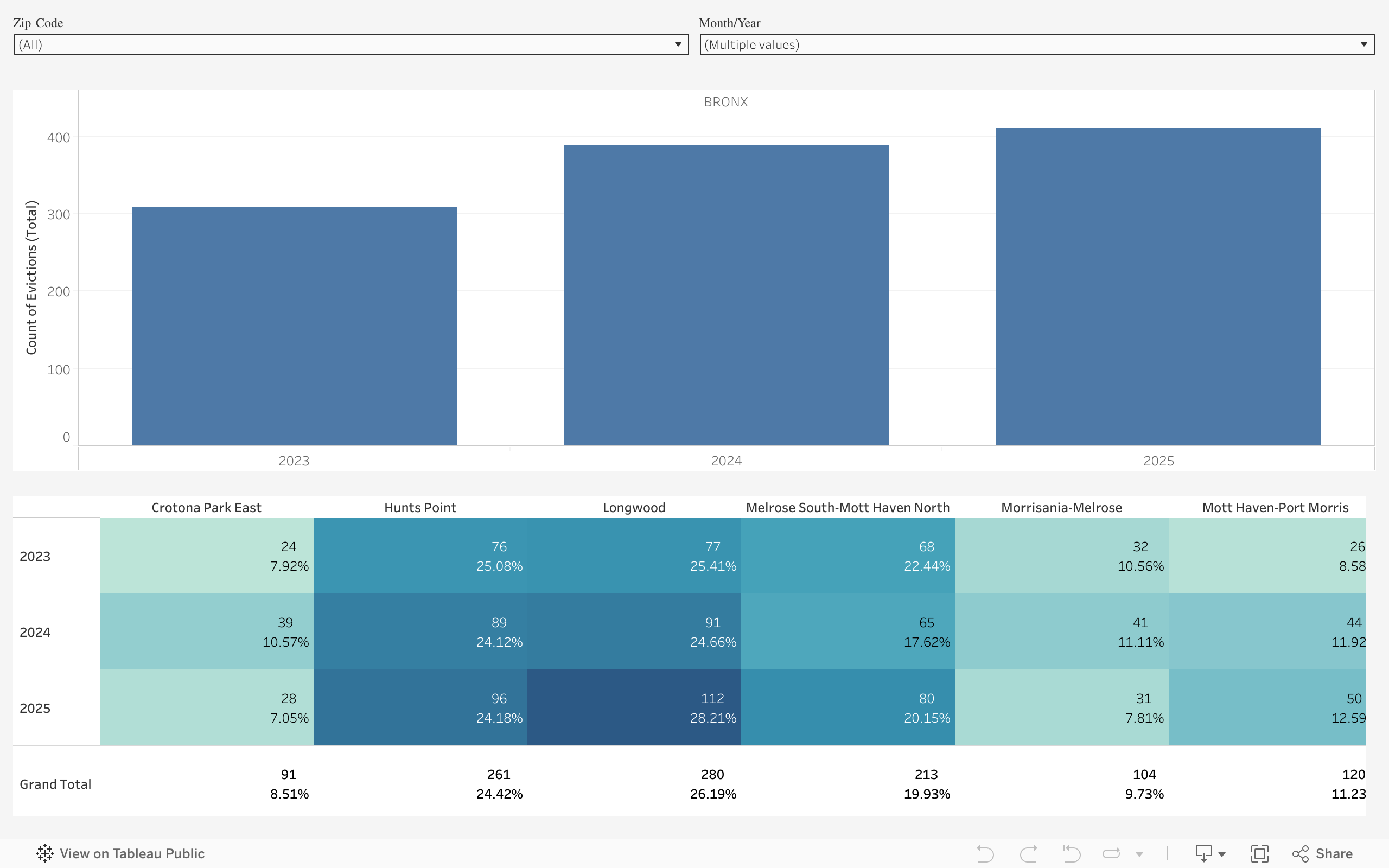
Task: Open the Month/Year filter dropdown arrow
Action: (1363, 45)
